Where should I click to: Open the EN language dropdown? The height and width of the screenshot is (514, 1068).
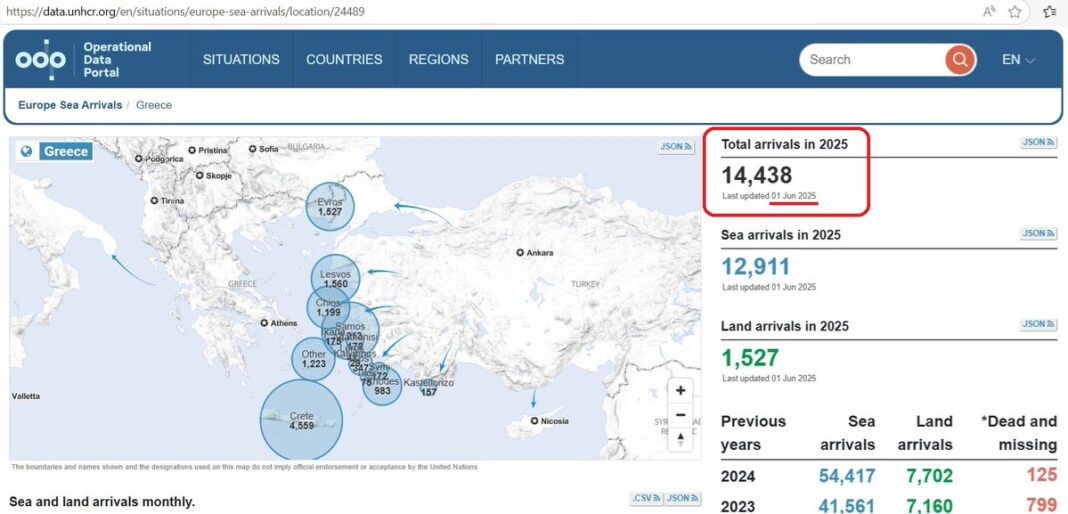click(1018, 60)
